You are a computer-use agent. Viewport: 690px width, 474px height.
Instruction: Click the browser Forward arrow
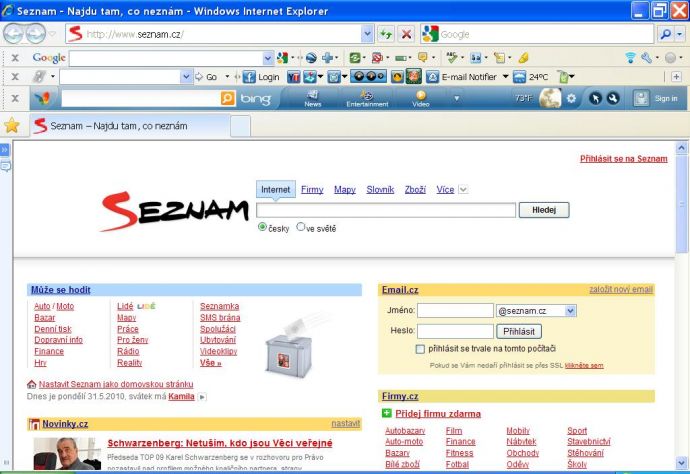(x=35, y=34)
